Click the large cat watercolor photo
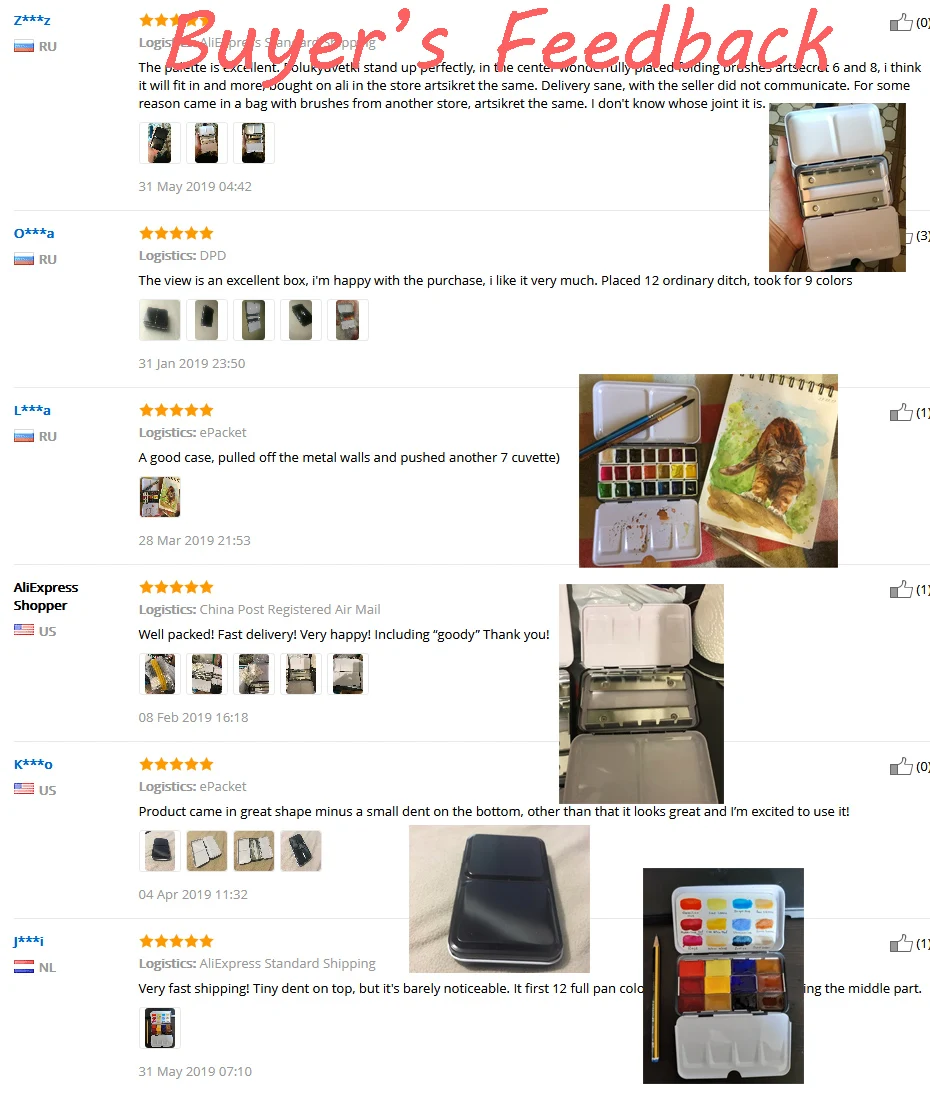This screenshot has width=930, height=1094. (x=708, y=470)
